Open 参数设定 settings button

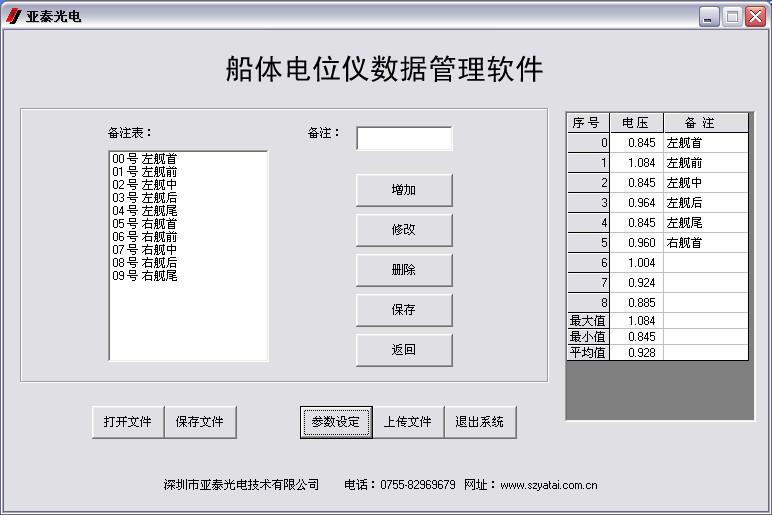click(336, 422)
